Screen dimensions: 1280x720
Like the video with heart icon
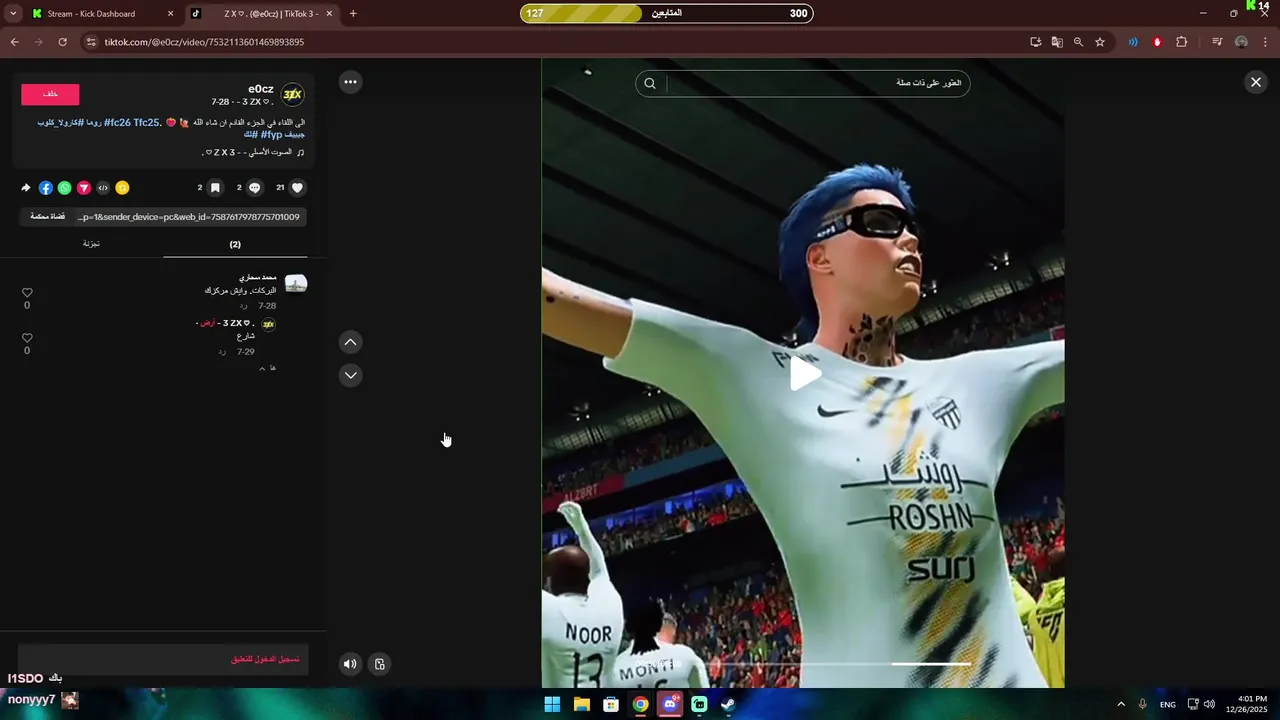(297, 187)
